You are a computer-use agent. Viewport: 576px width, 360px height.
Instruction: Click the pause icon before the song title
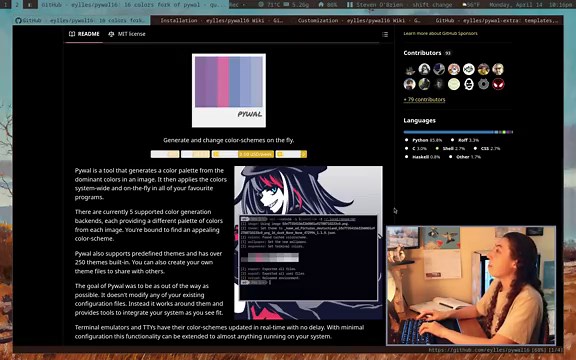click(x=350, y=5)
